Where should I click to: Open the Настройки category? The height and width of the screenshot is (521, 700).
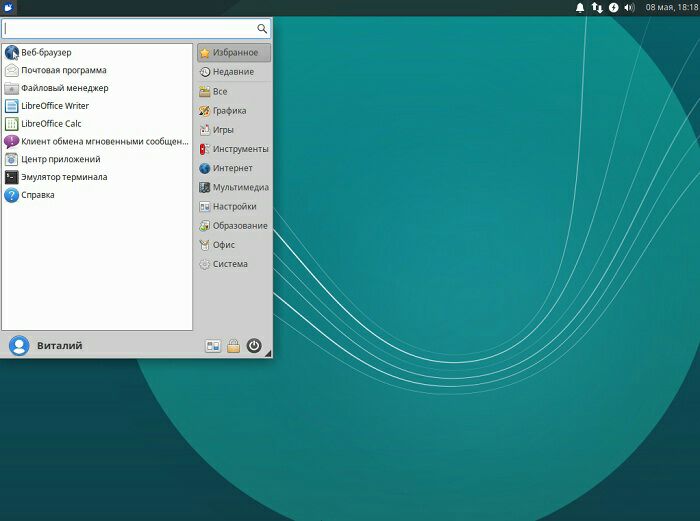[x=234, y=207]
